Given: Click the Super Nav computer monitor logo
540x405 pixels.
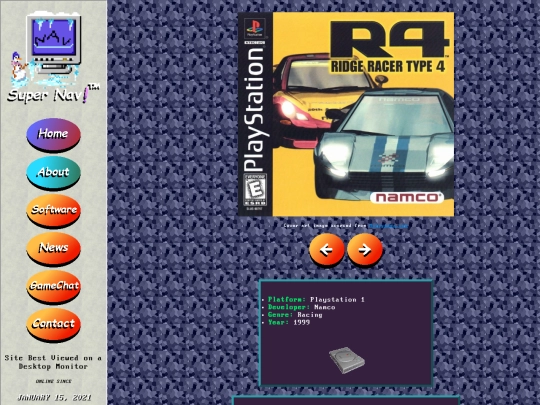Looking at the screenshot, I should coord(54,42).
